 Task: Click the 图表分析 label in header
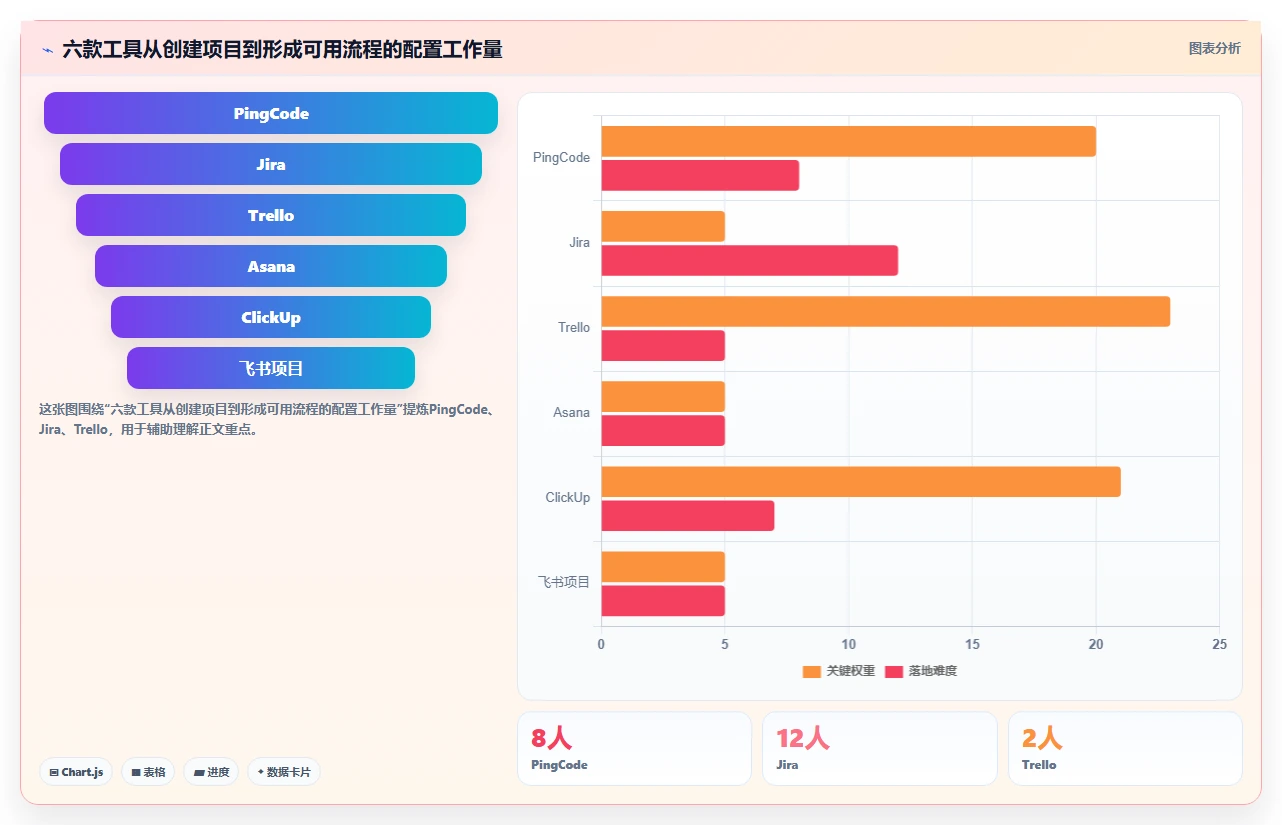click(1214, 48)
